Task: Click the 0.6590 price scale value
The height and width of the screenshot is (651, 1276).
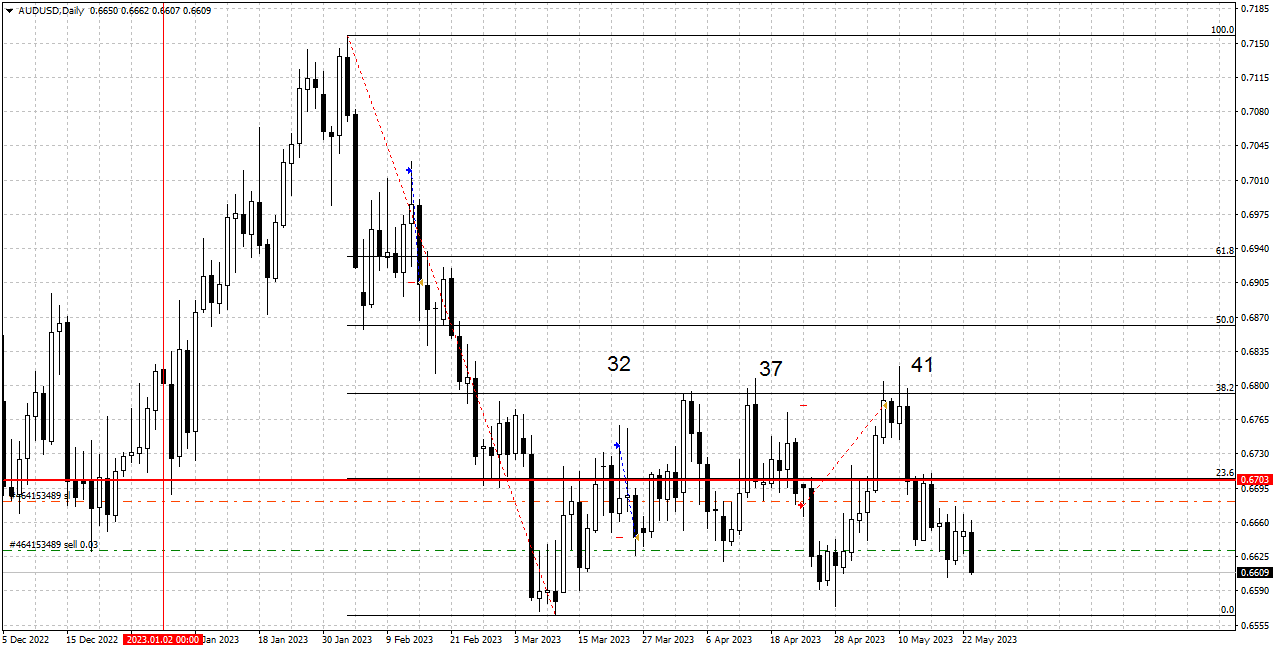Action: [x=1255, y=591]
